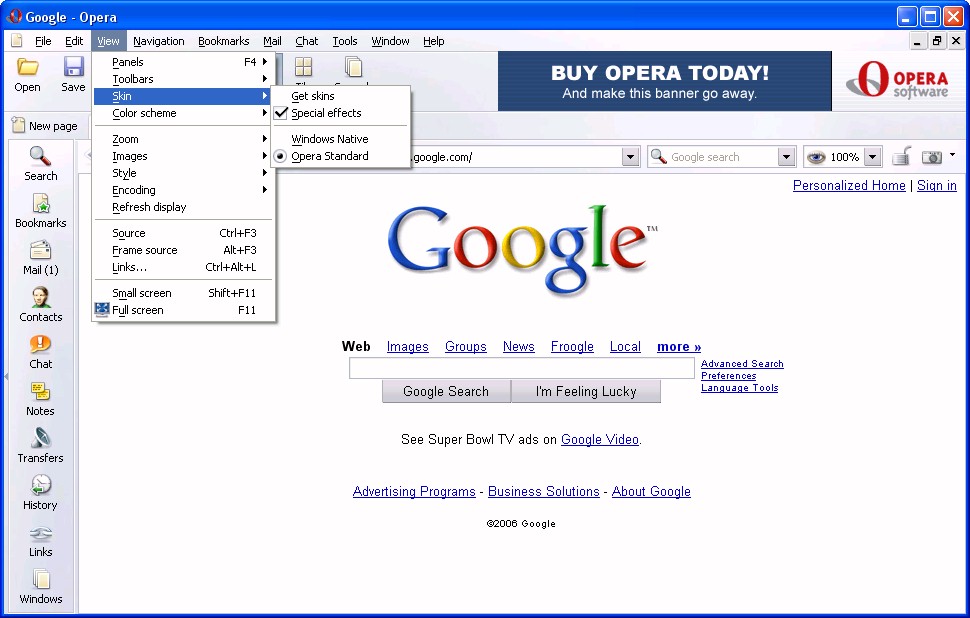Click the panel collapse arrow on left edge

(6, 376)
